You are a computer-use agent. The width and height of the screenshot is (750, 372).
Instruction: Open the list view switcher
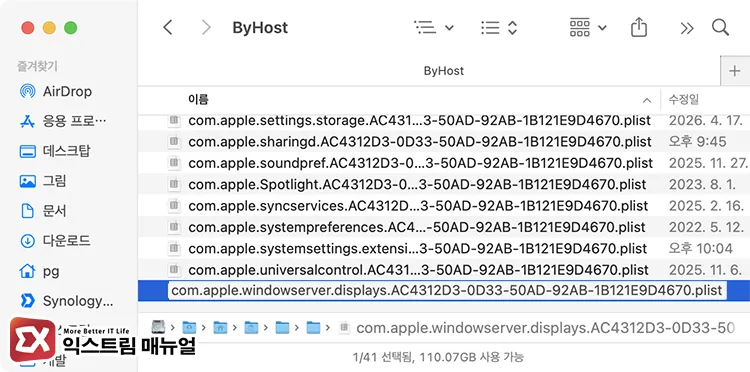pyautogui.click(x=499, y=28)
